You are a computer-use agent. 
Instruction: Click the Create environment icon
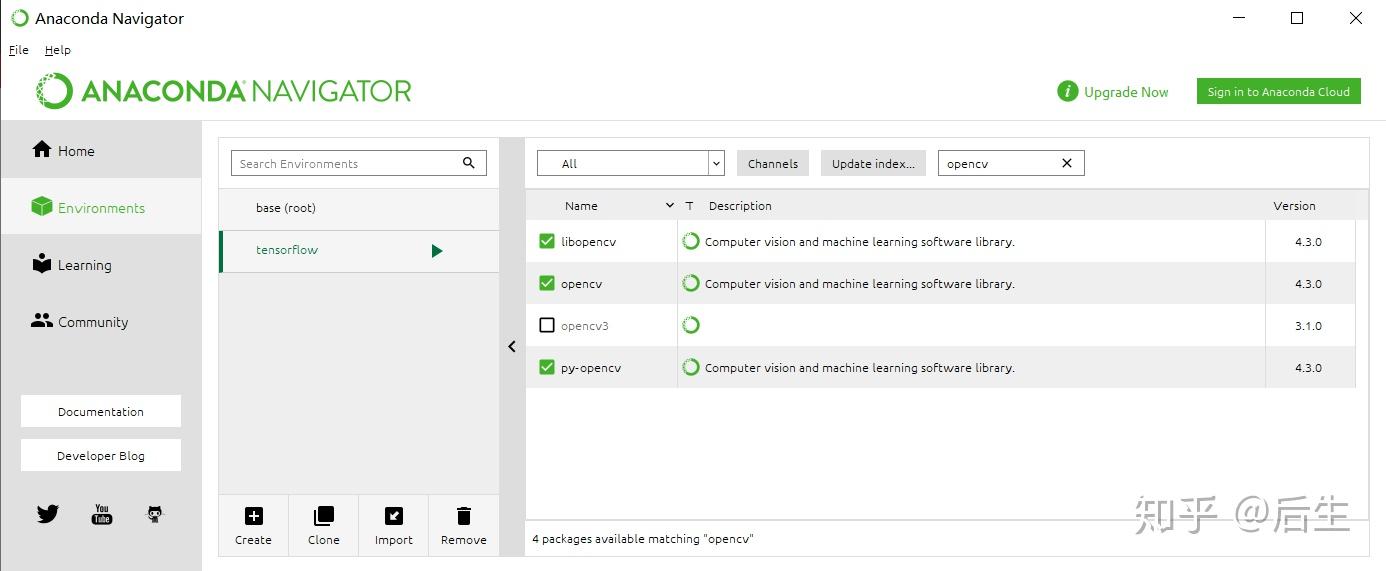[253, 516]
